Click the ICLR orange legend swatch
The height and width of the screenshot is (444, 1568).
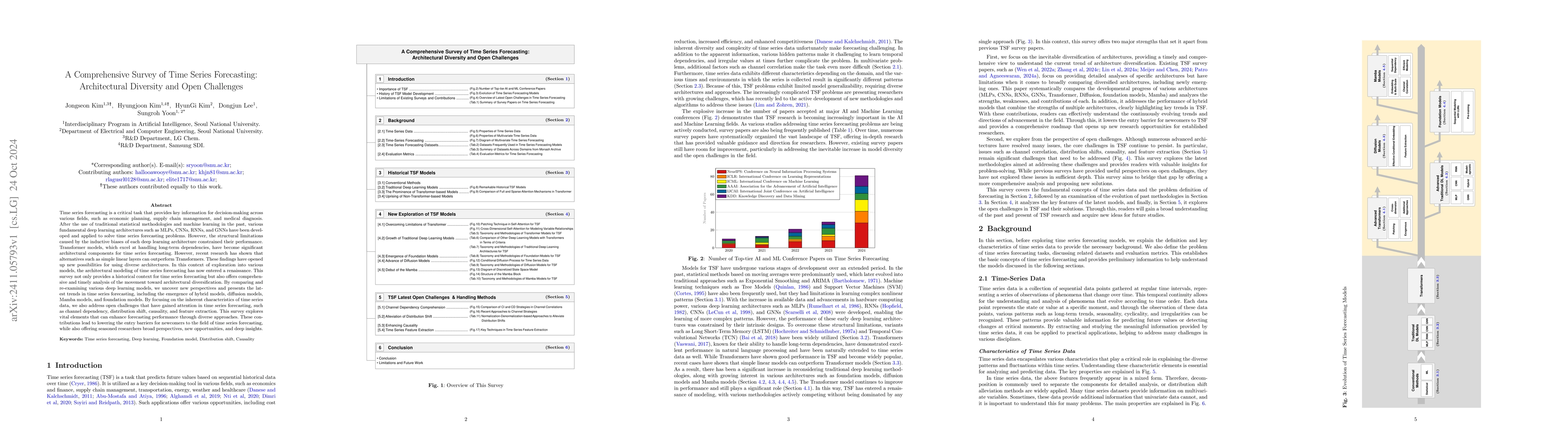pyautogui.click(x=721, y=176)
